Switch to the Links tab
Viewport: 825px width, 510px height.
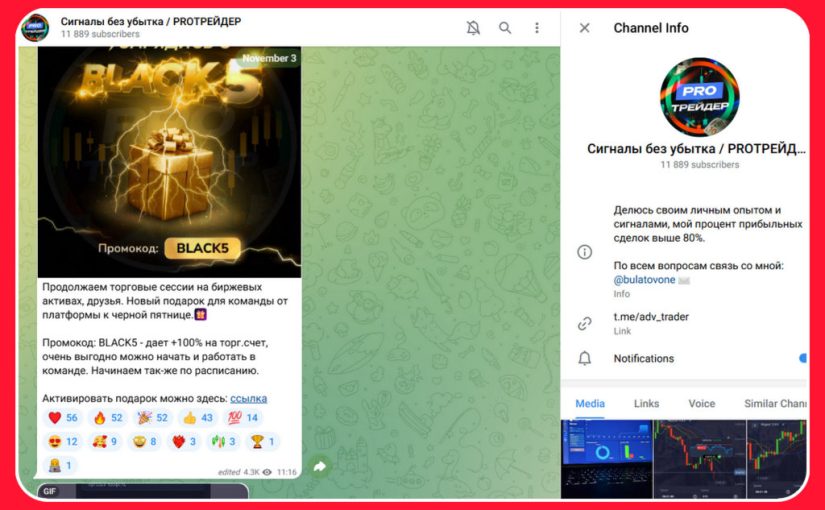click(646, 404)
